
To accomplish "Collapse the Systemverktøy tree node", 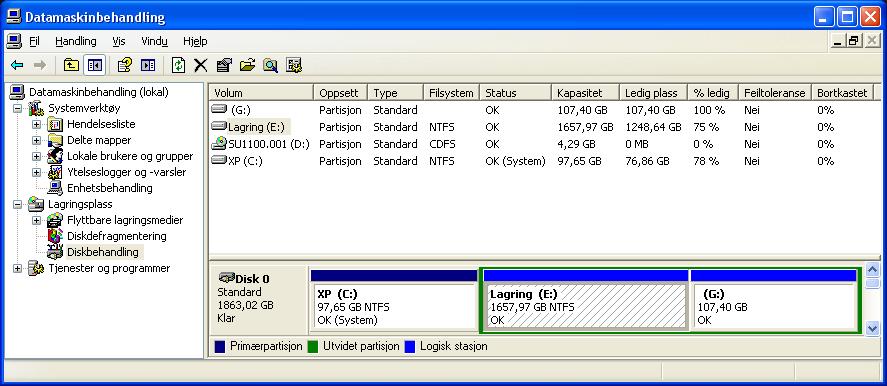I will [x=18, y=108].
